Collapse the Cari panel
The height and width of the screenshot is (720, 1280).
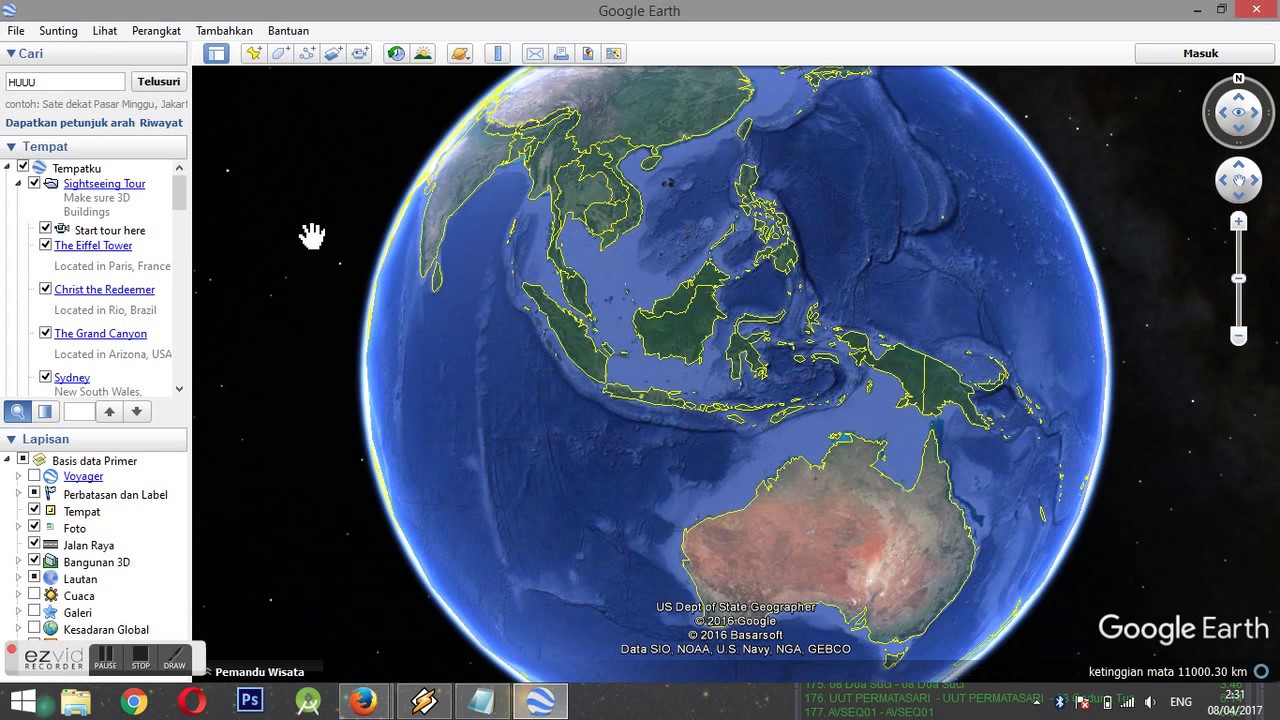11,54
